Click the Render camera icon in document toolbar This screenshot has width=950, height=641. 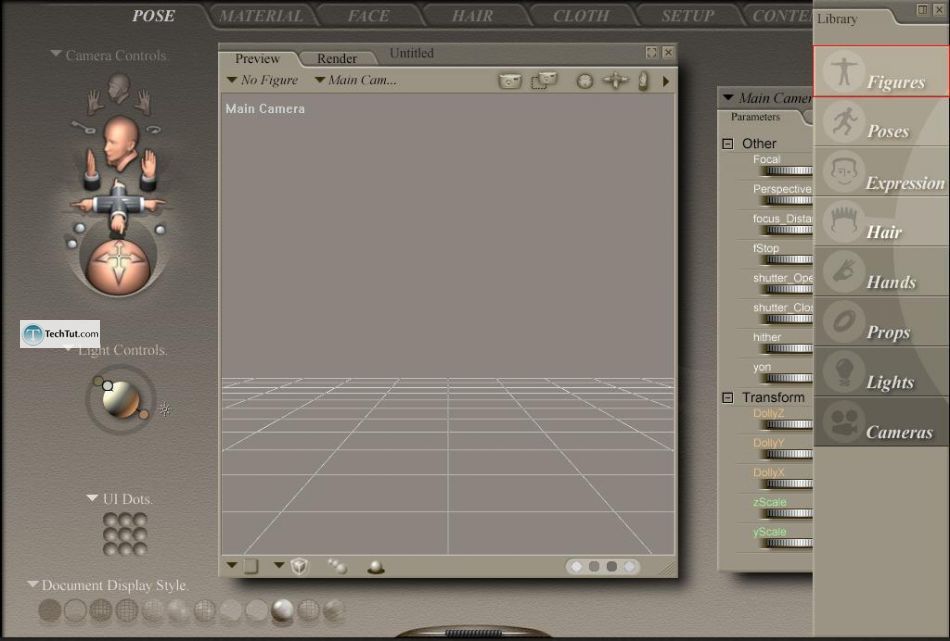(x=510, y=81)
